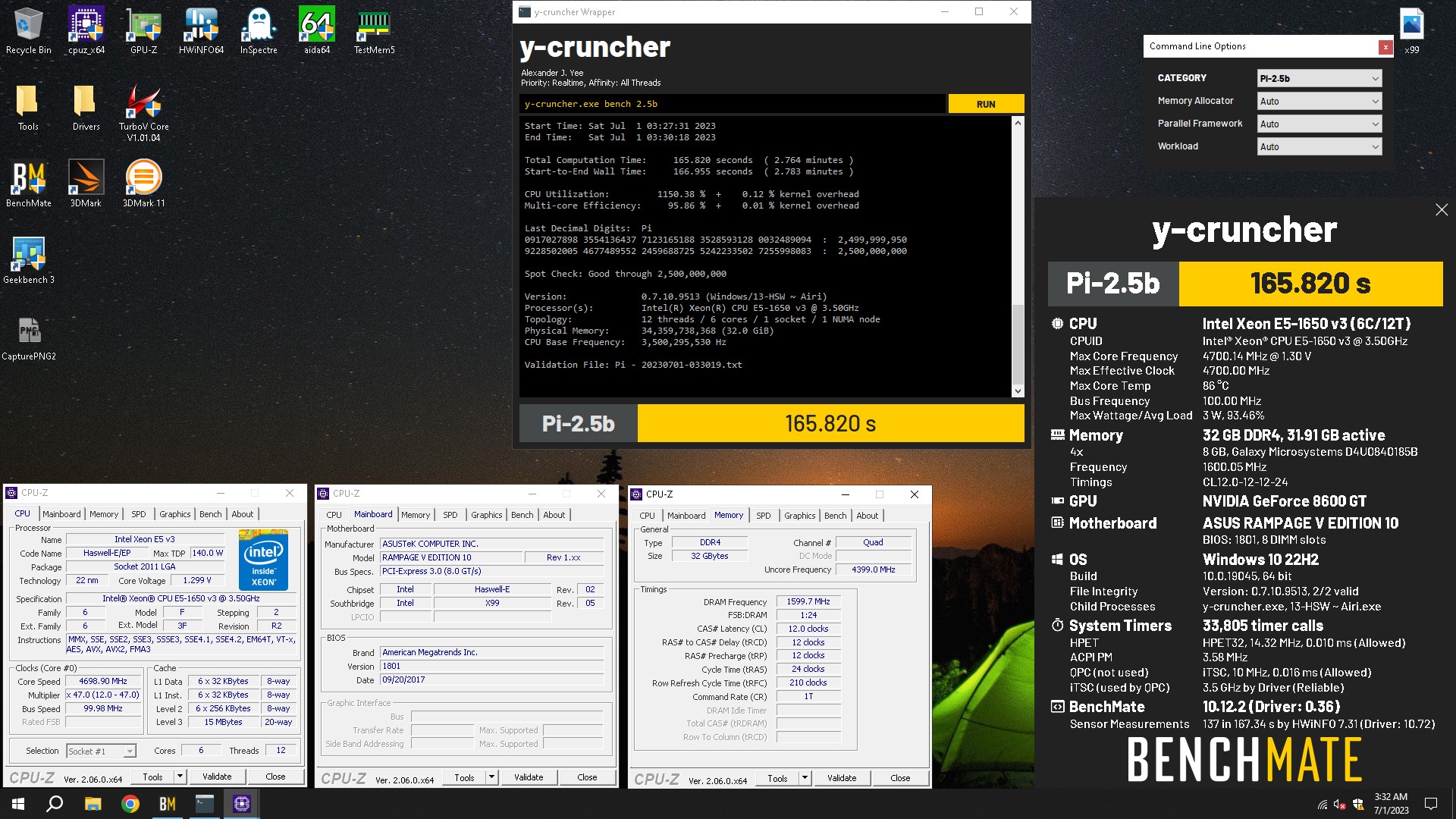Open the TurboV Core desktop icon

pyautogui.click(x=143, y=111)
